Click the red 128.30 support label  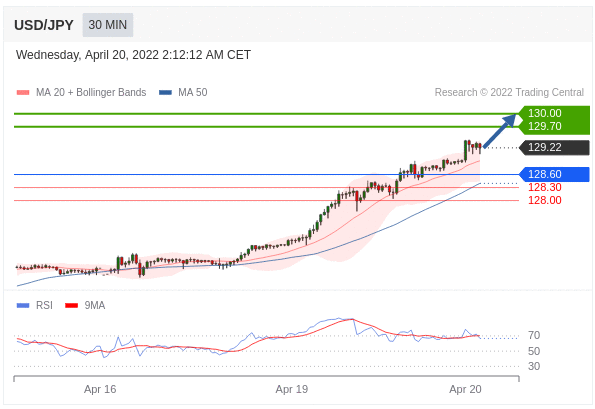pyautogui.click(x=545, y=187)
